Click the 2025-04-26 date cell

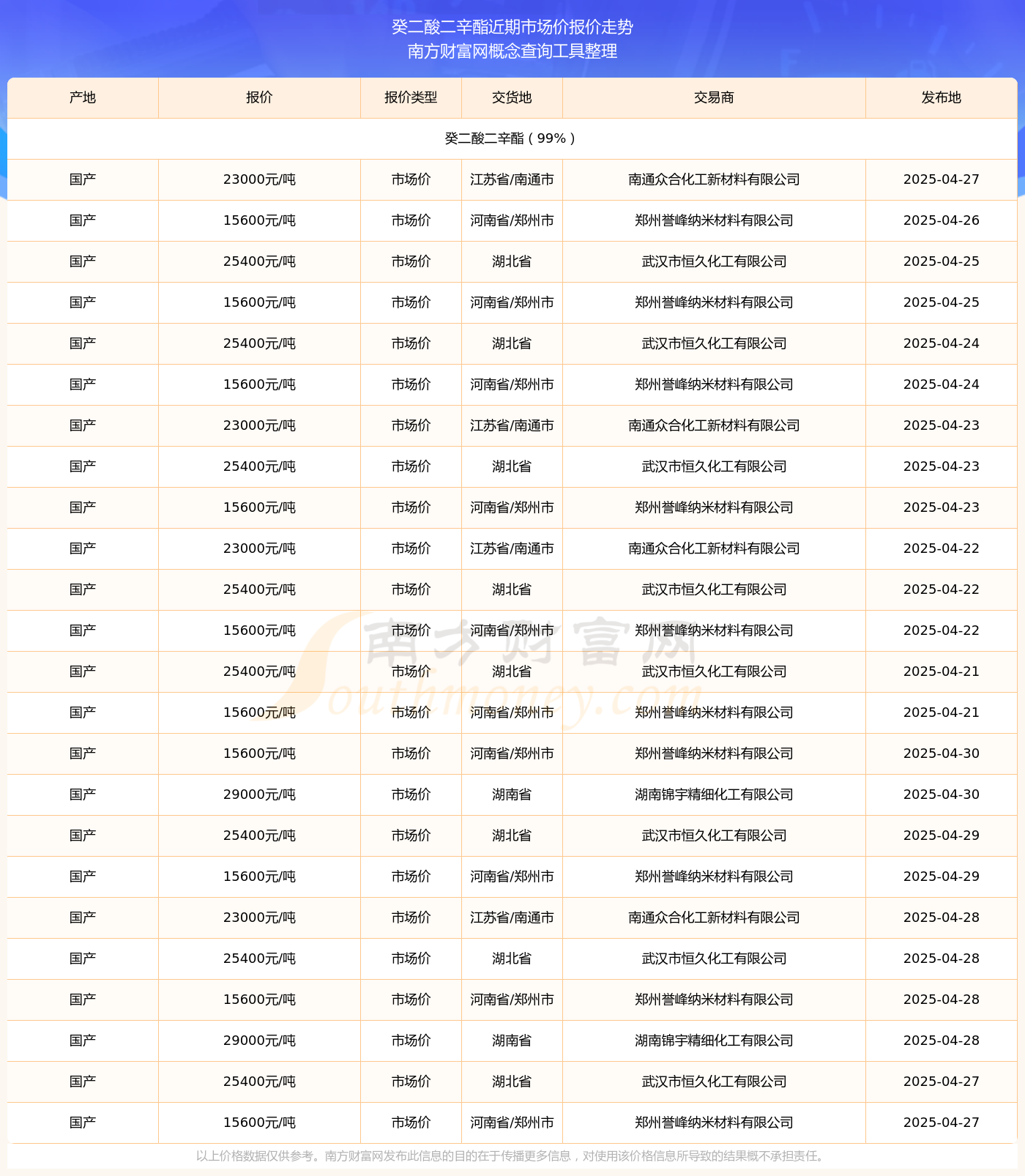[x=942, y=220]
